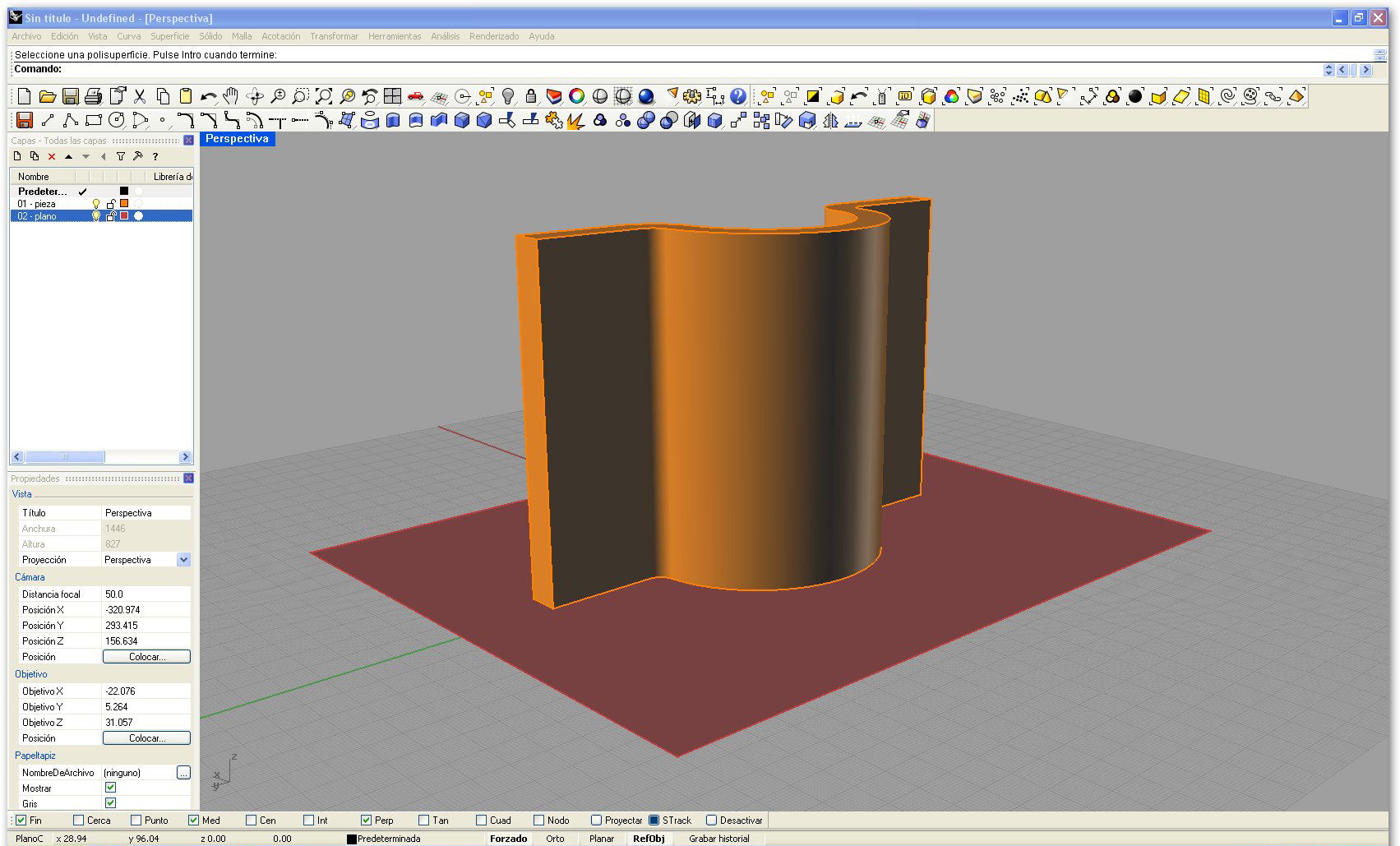Enable the Cen object snap checkbox

[x=252, y=820]
